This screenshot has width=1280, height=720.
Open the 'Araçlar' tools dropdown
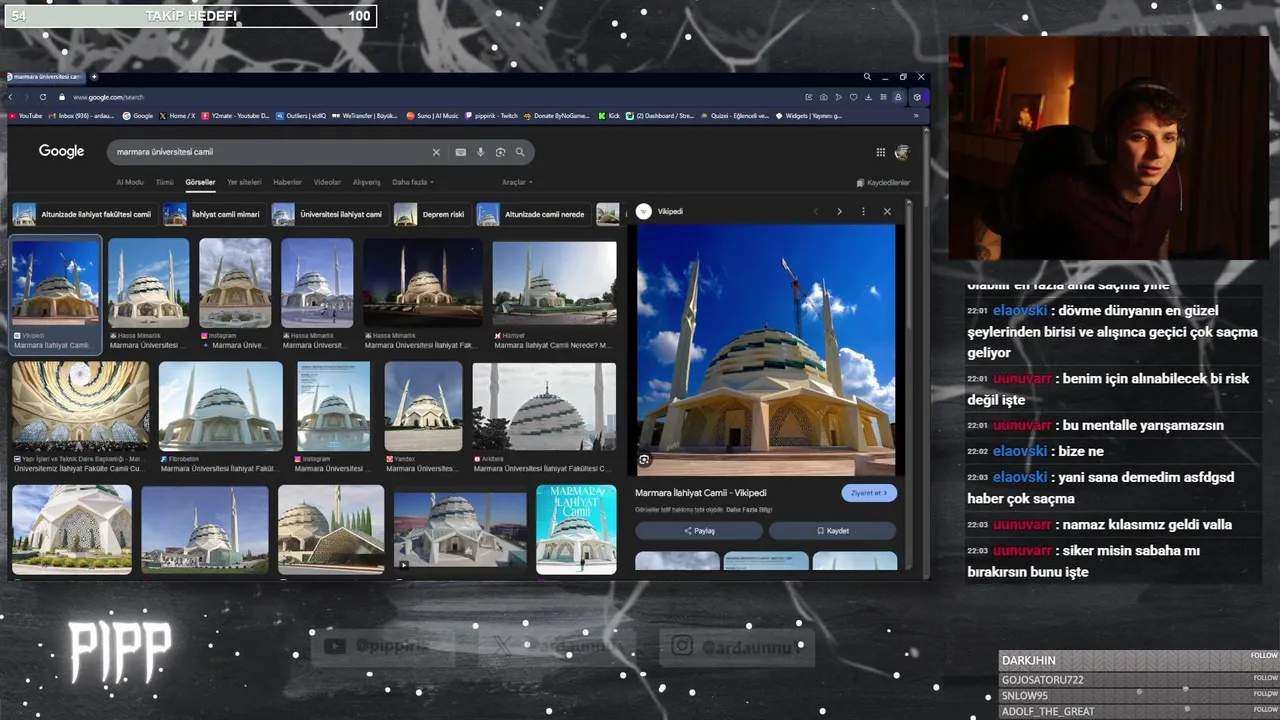click(517, 182)
